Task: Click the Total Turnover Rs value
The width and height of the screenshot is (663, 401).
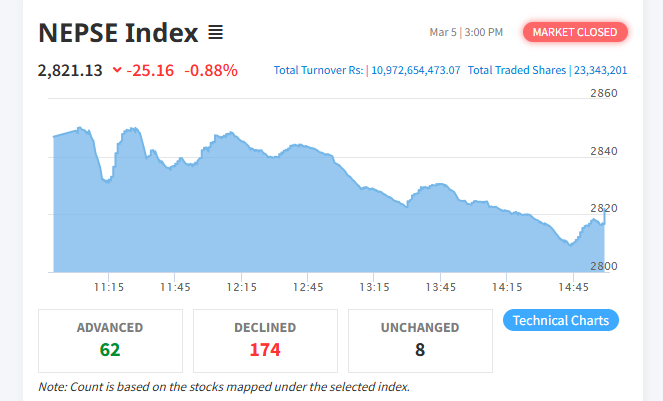Action: pos(415,70)
